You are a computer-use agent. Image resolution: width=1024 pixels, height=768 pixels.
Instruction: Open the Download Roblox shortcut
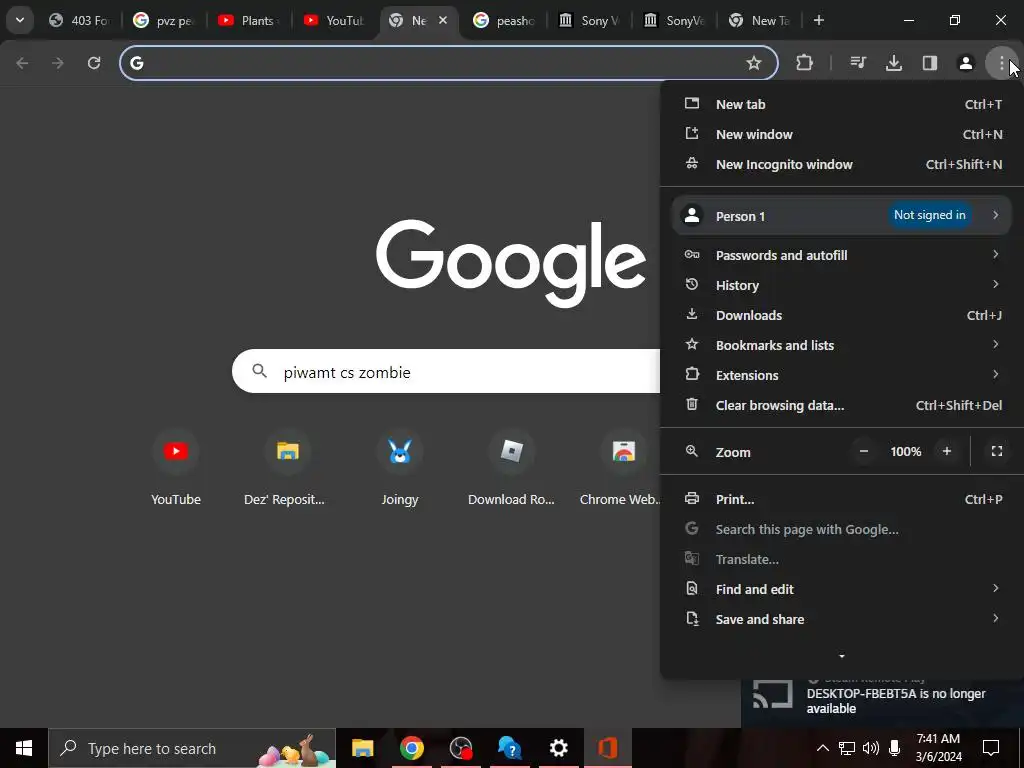click(x=511, y=467)
